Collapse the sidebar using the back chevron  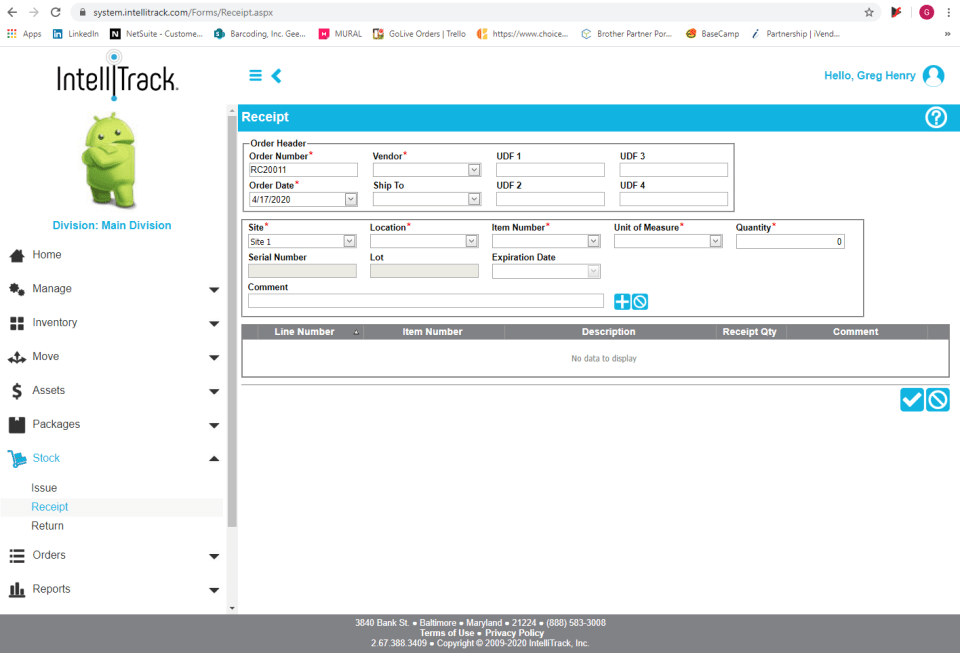(x=276, y=75)
